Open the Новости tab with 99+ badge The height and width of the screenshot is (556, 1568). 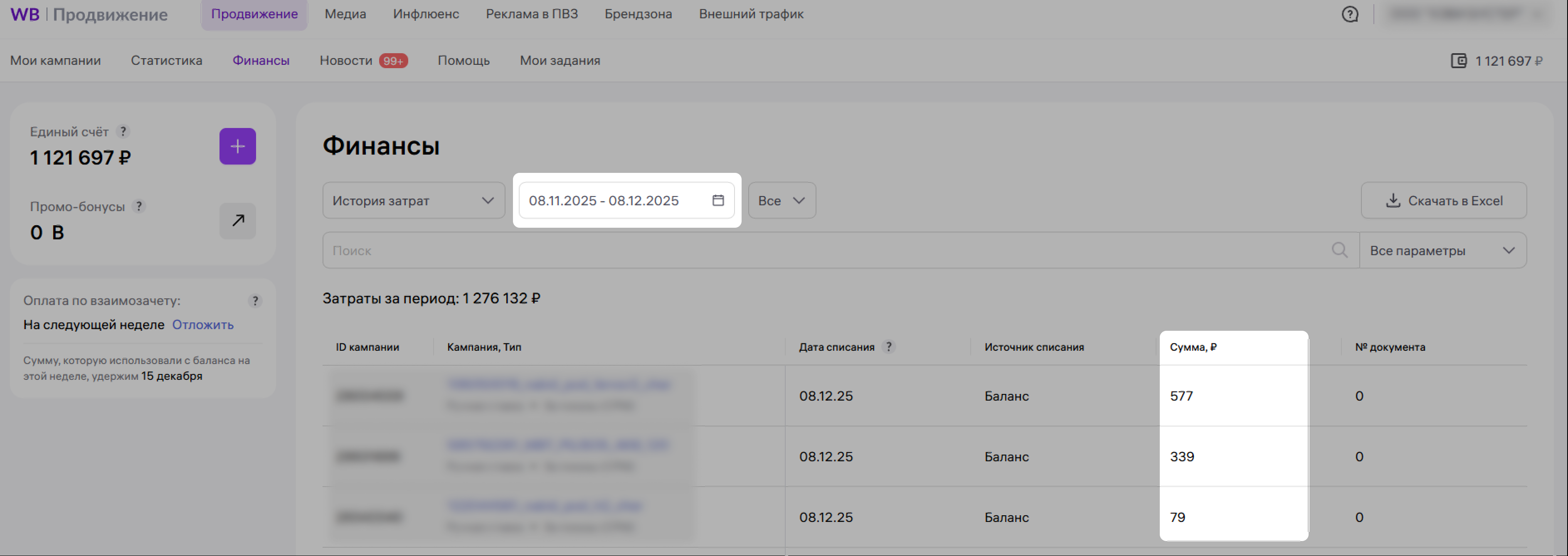click(363, 60)
